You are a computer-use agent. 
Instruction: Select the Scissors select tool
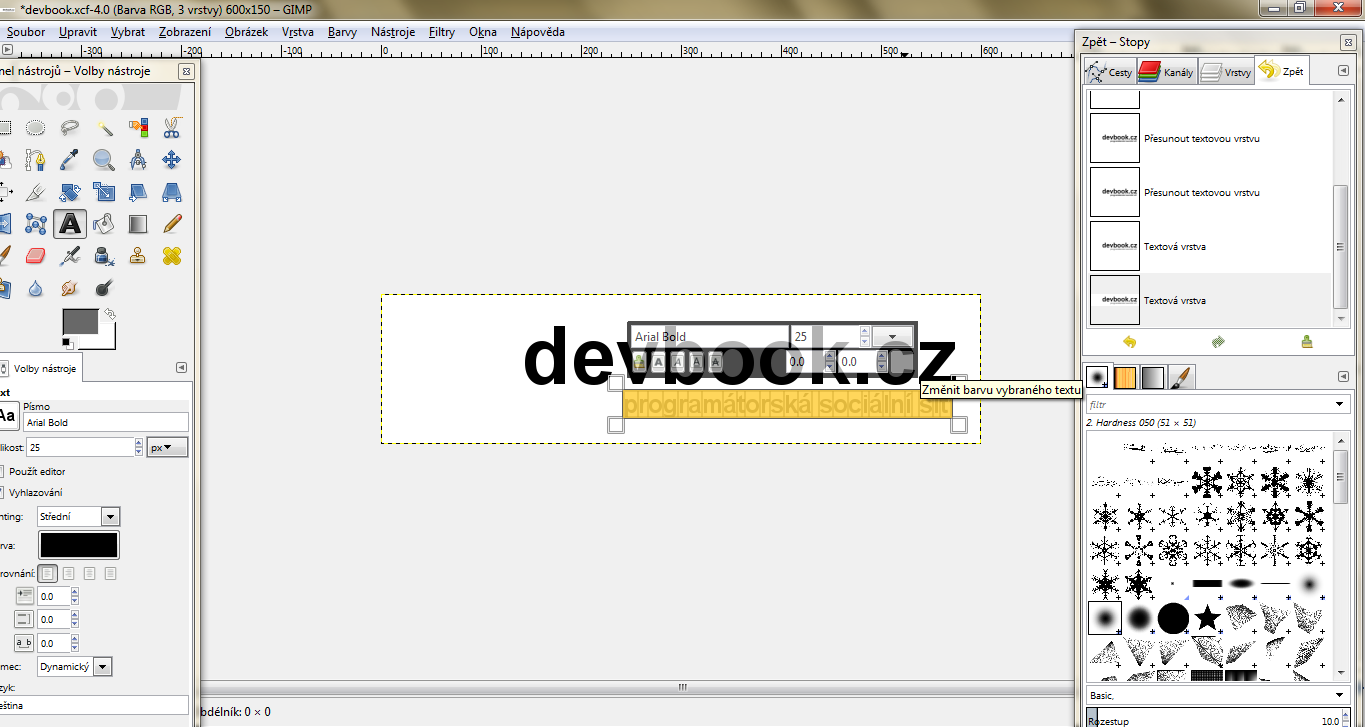coord(172,127)
